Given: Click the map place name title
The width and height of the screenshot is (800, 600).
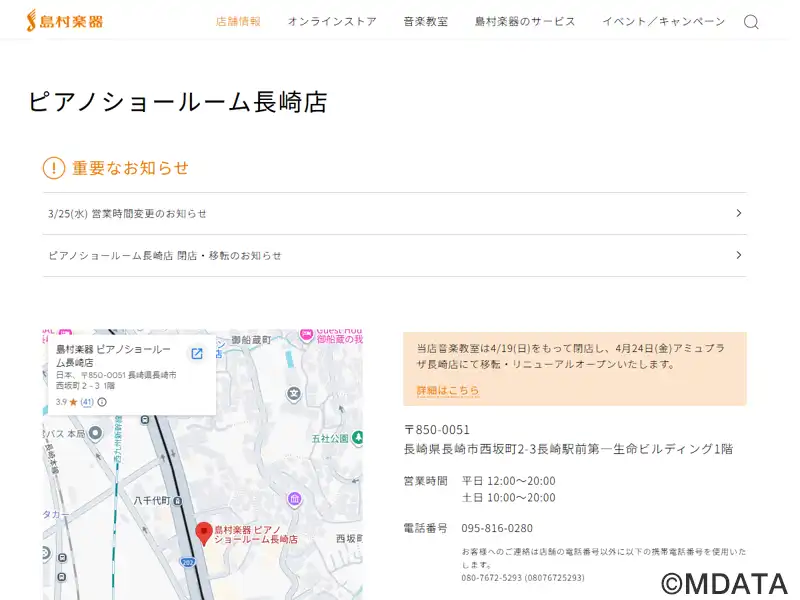Looking at the screenshot, I should (x=113, y=355).
